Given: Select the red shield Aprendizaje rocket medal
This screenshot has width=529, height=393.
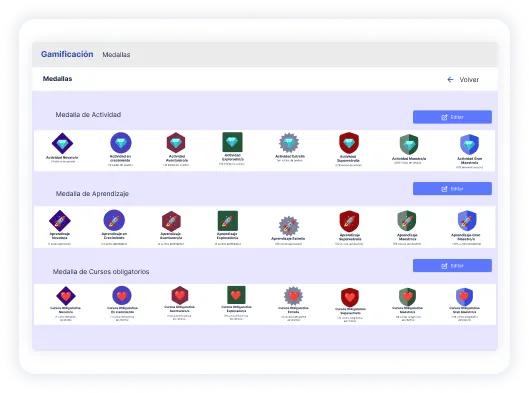Looking at the screenshot, I should (x=349, y=221).
